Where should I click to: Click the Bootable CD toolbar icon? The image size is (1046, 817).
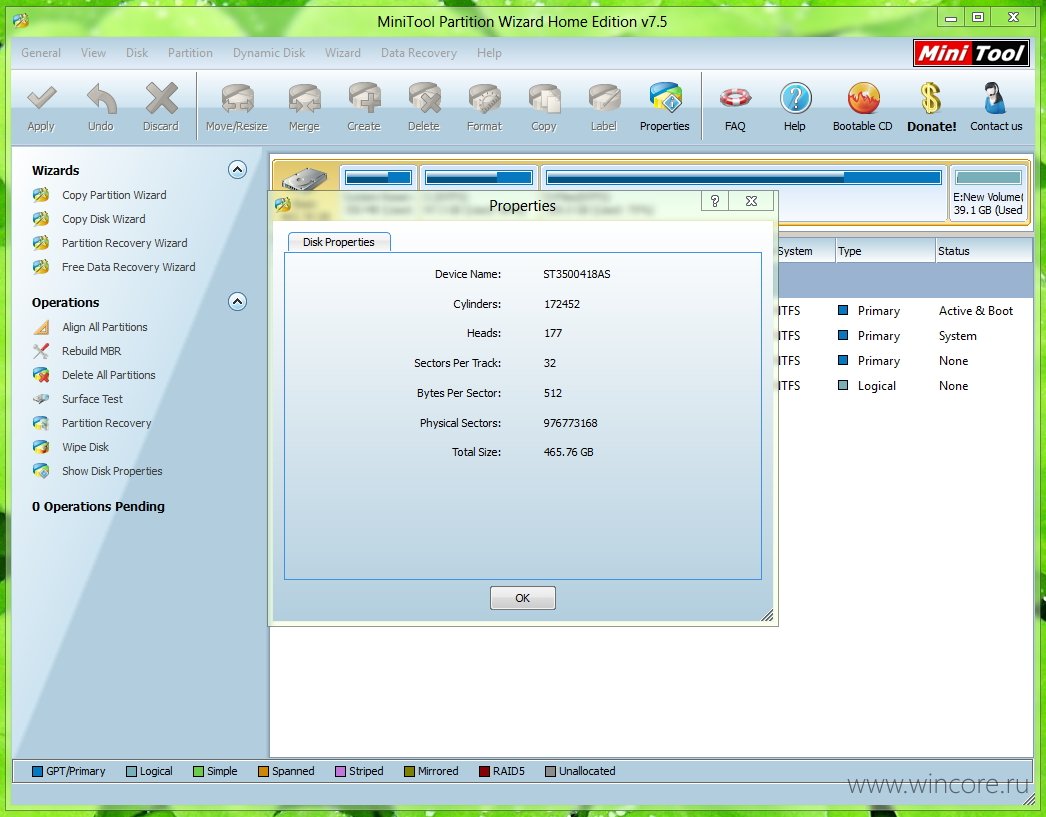(x=863, y=99)
